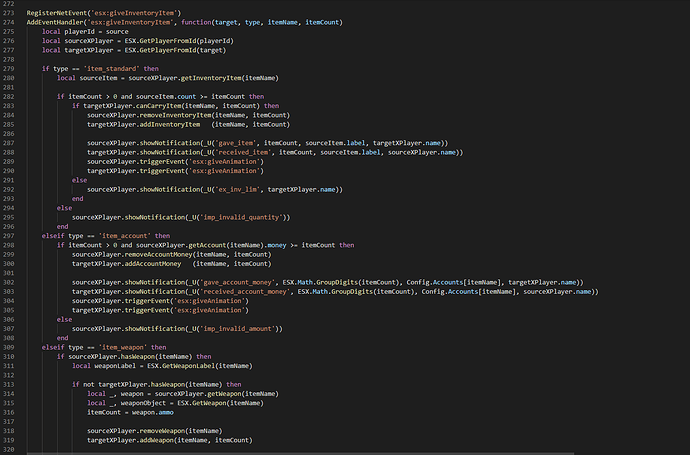
Task: Click the 'item_account' string on line 297
Action: click(x=125, y=236)
